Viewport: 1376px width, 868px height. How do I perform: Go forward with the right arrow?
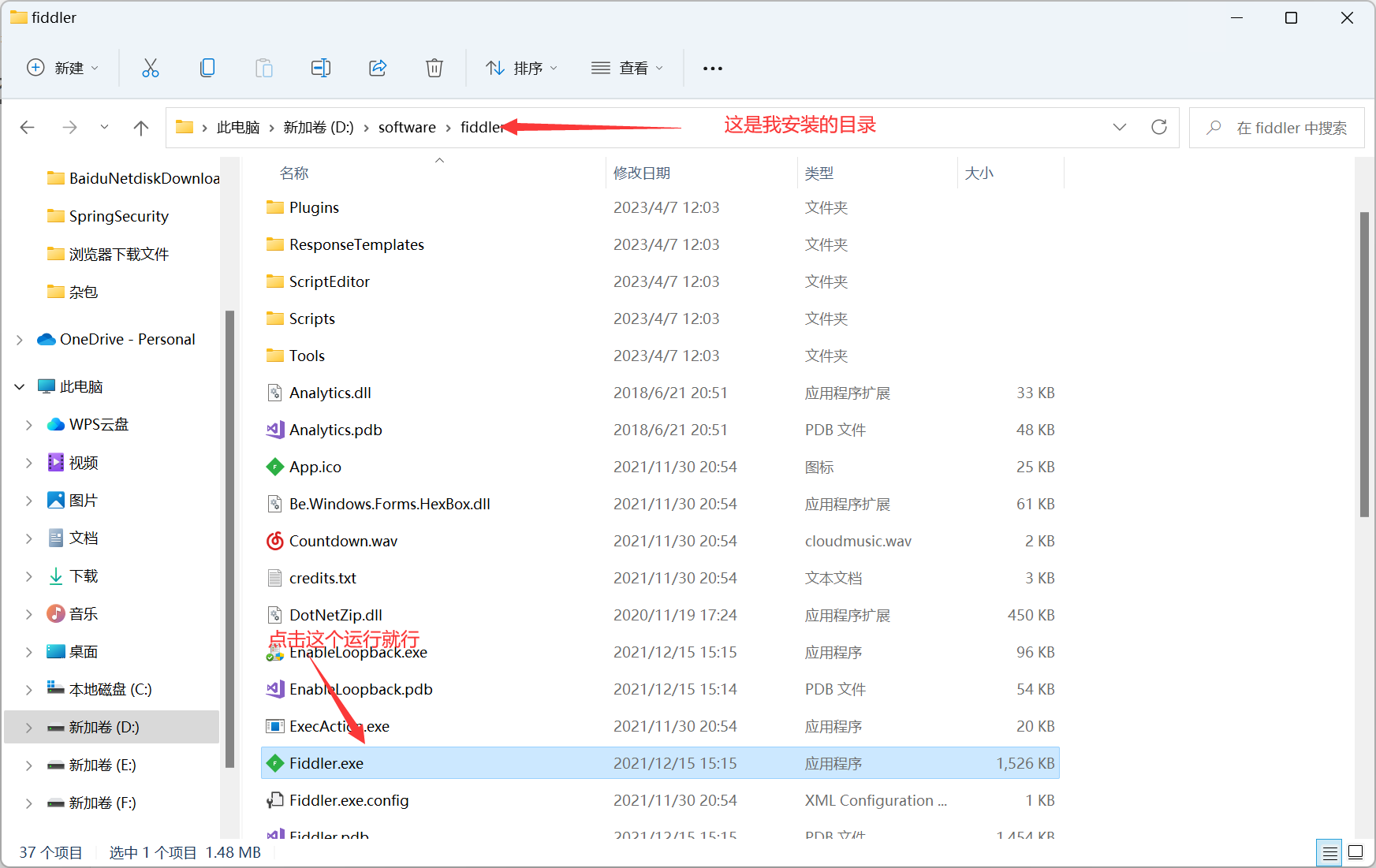click(69, 128)
